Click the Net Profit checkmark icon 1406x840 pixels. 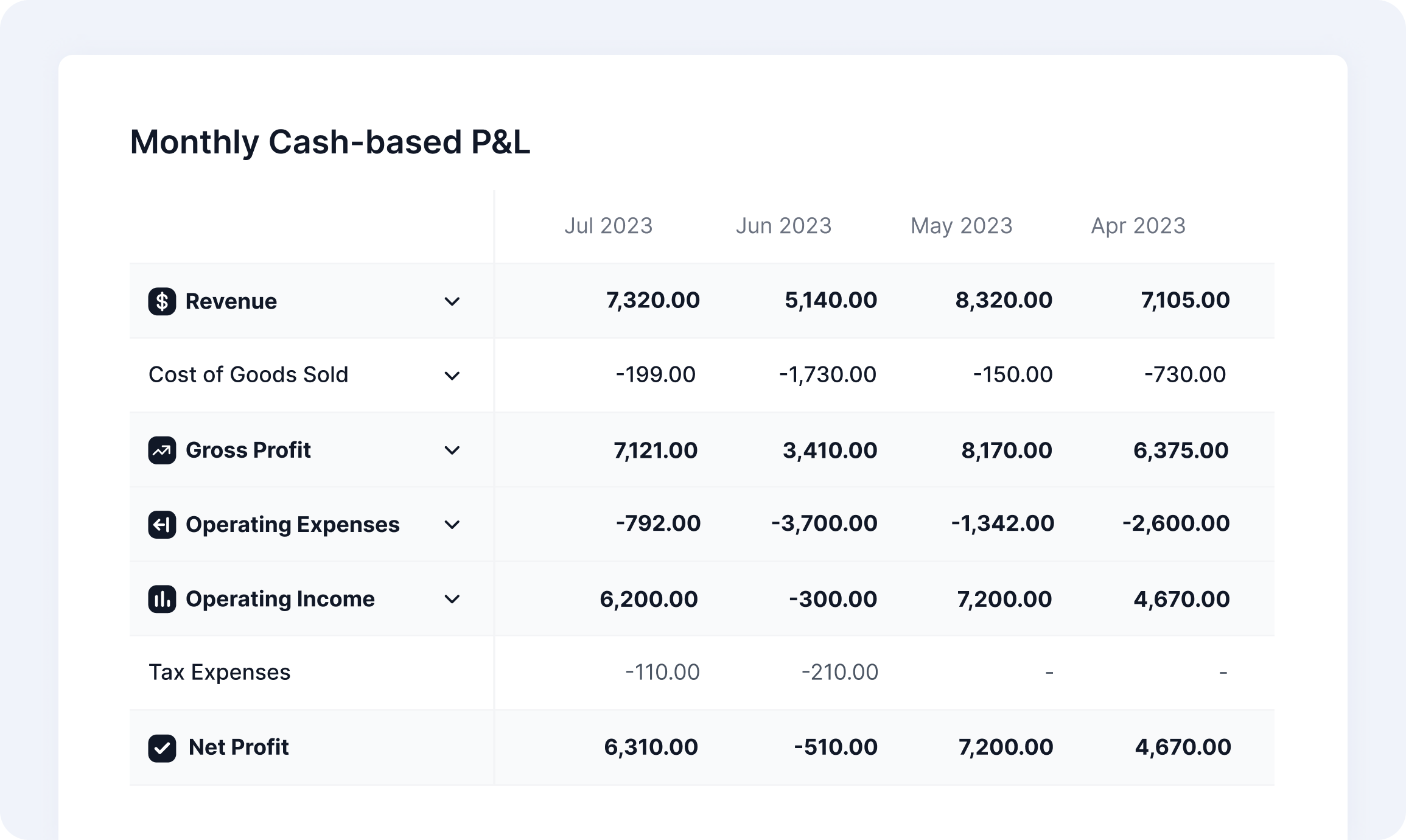coord(162,748)
